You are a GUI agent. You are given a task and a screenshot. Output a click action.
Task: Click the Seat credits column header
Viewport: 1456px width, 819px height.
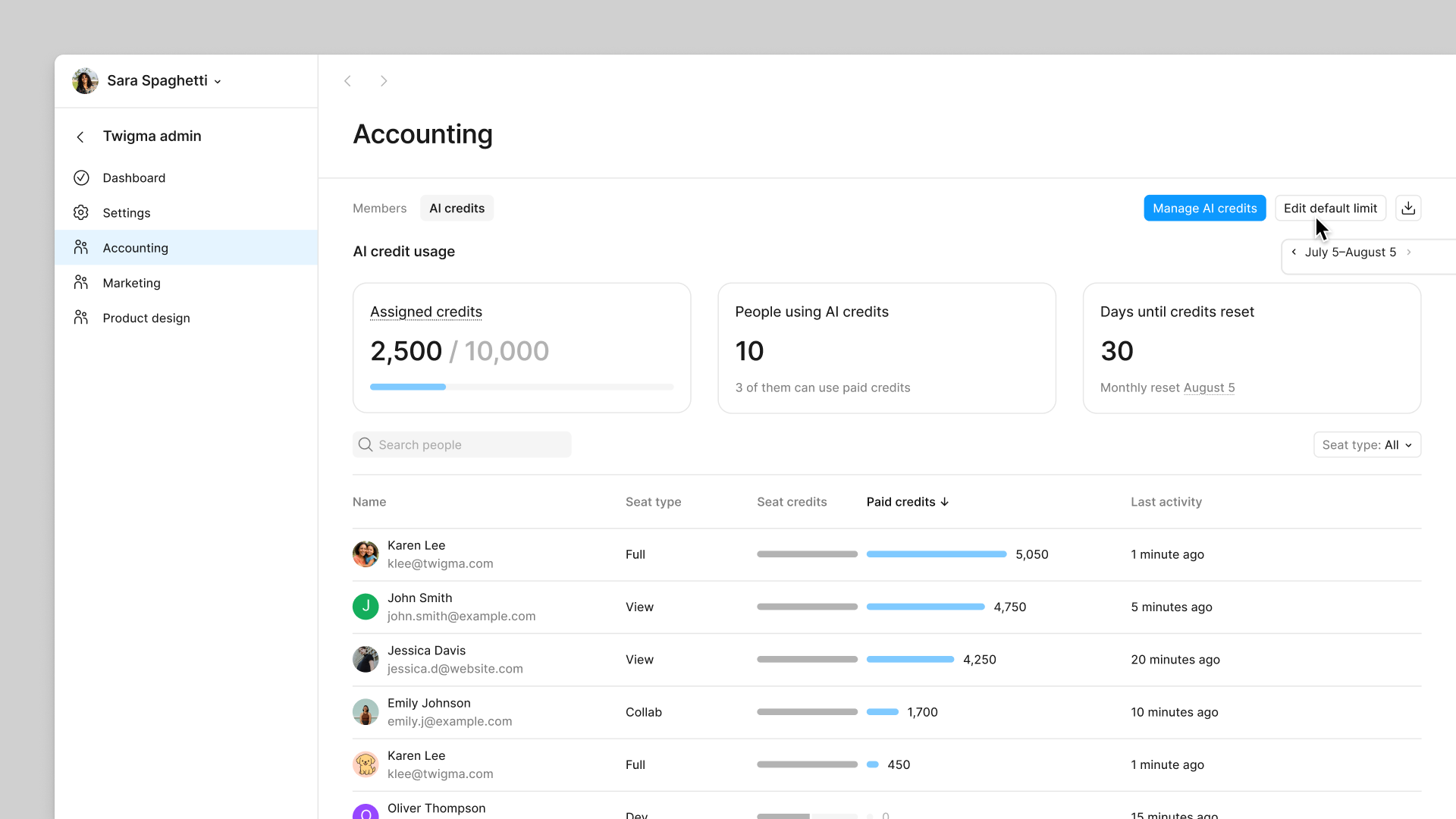pyautogui.click(x=792, y=502)
